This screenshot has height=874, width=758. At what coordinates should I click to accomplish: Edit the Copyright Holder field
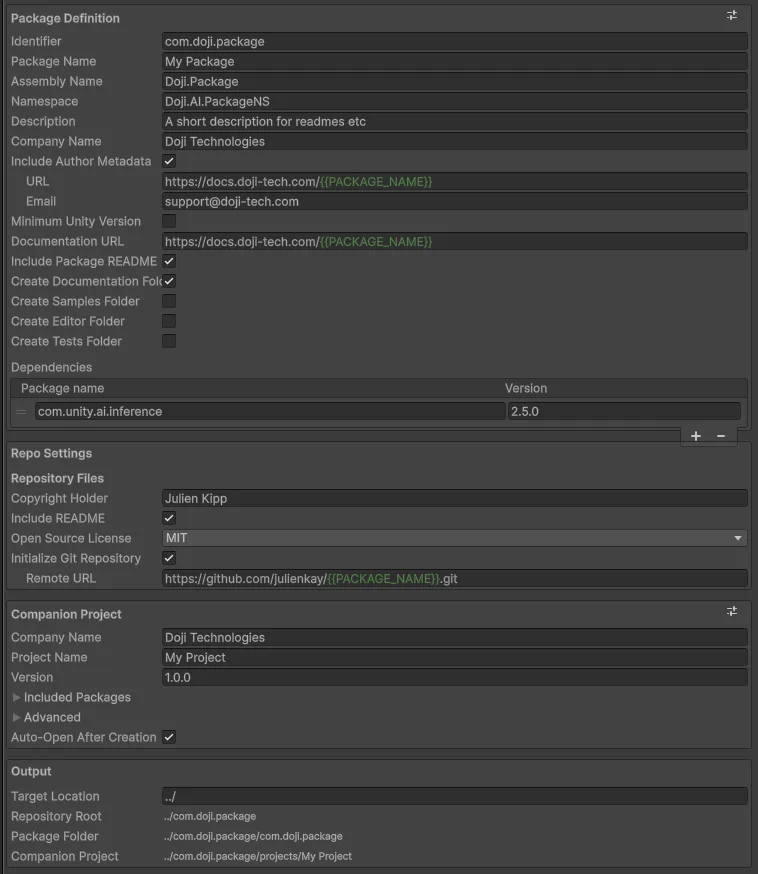click(455, 498)
